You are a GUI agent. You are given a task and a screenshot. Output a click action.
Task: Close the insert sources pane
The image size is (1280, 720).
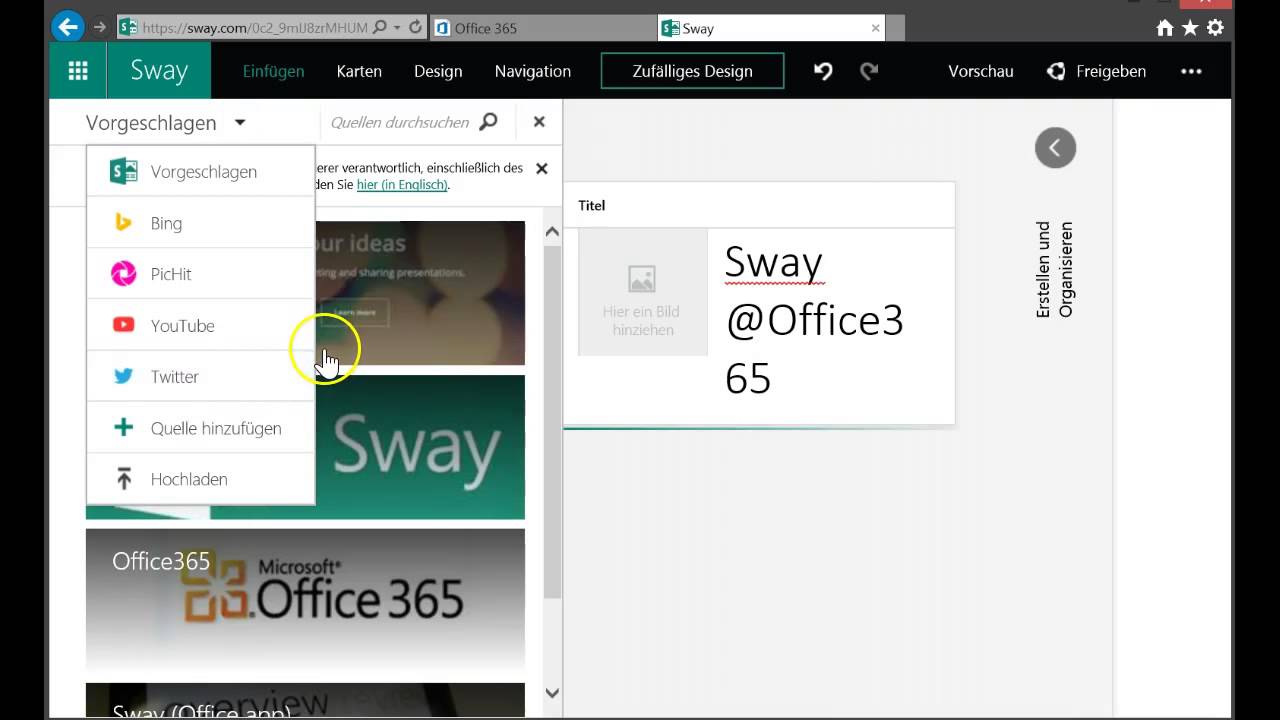(x=539, y=122)
